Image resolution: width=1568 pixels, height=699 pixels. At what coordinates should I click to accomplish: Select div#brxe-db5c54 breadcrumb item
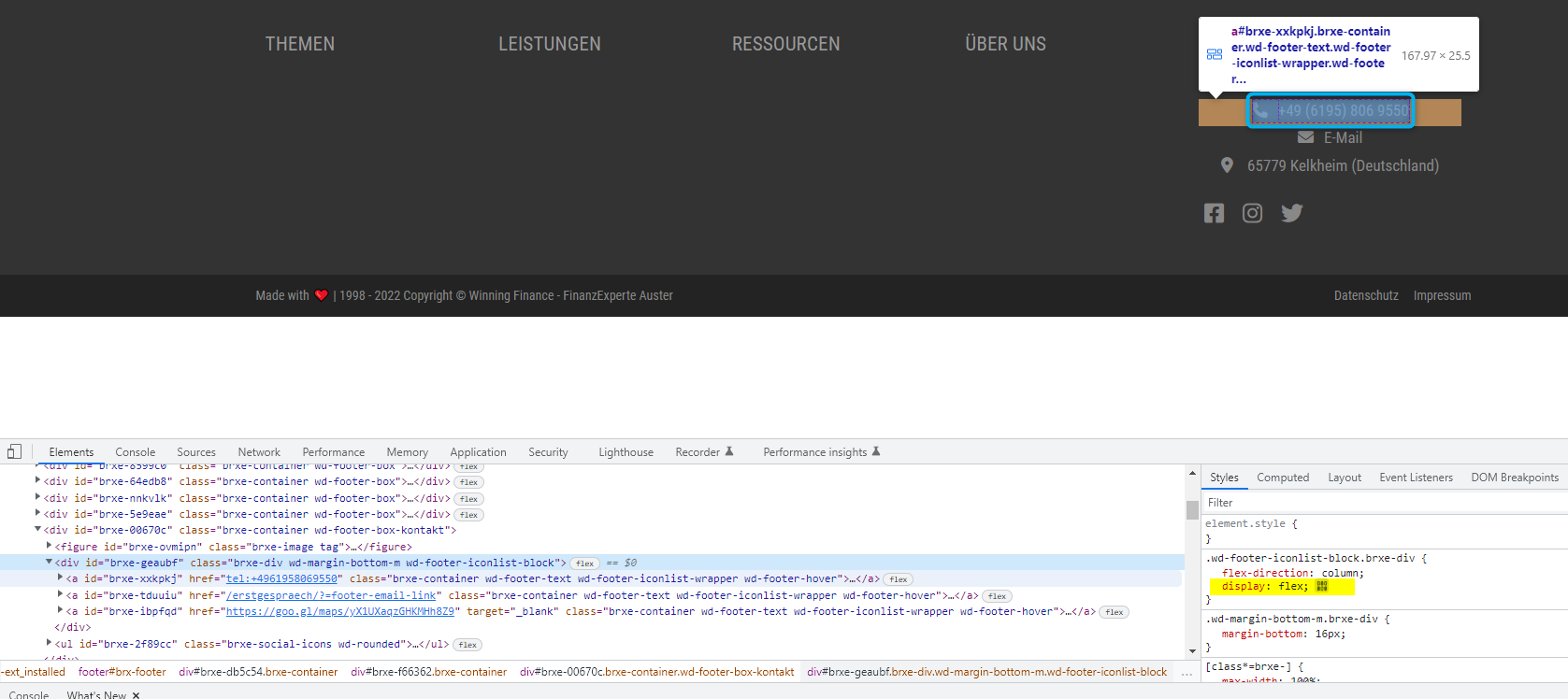[258, 672]
